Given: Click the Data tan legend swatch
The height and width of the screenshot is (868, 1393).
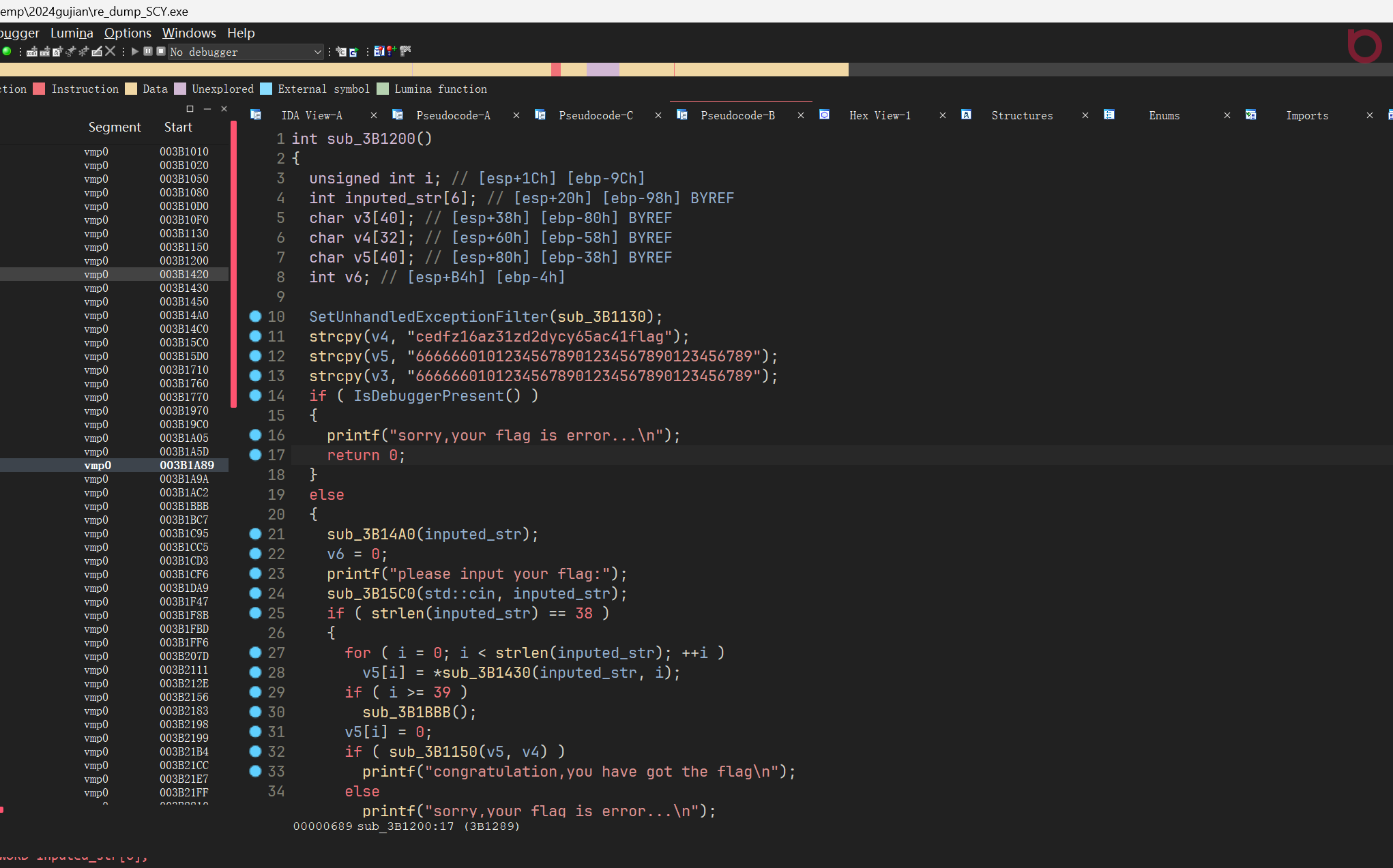Looking at the screenshot, I should point(131,89).
